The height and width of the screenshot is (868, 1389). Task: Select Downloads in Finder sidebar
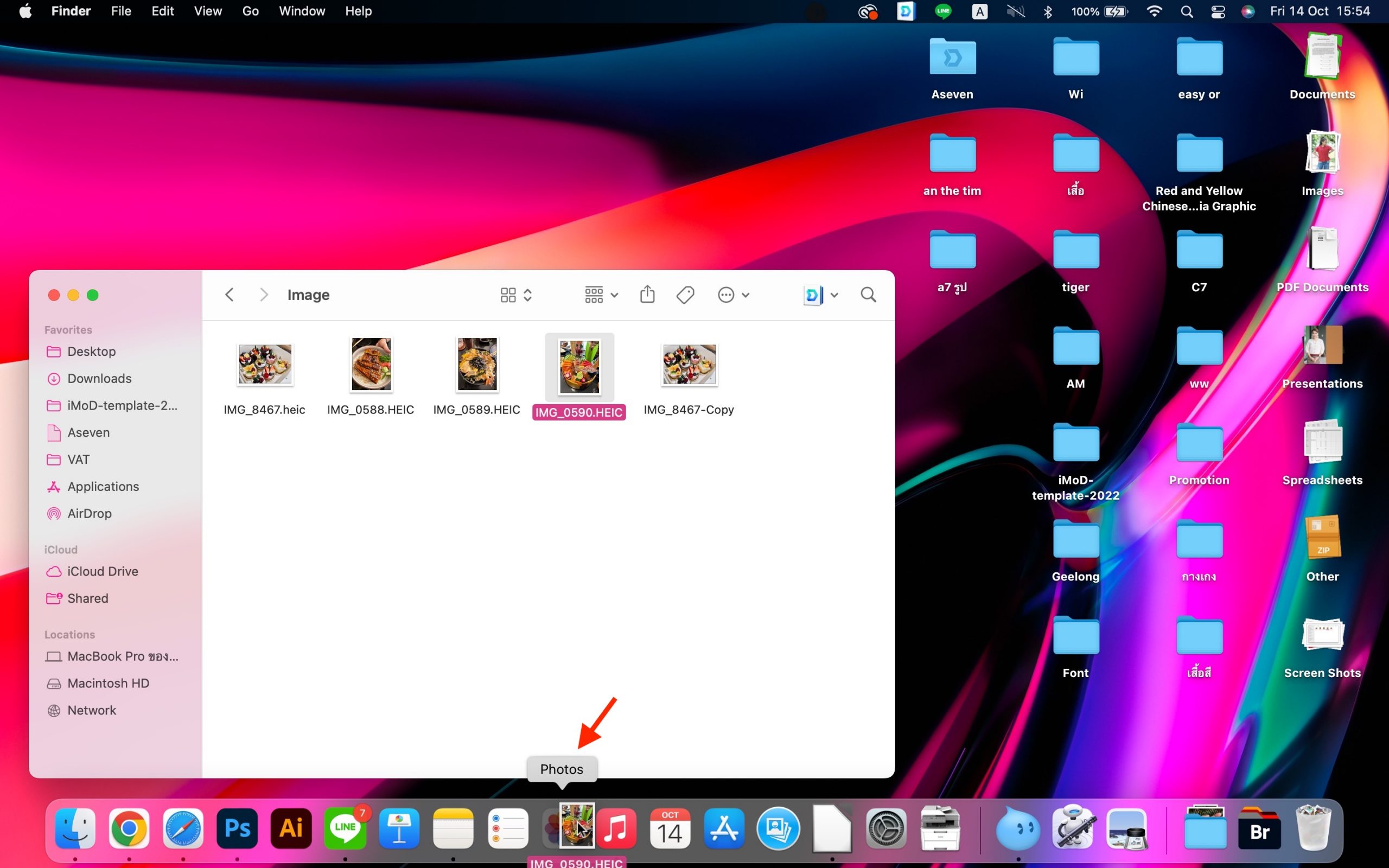pos(99,378)
